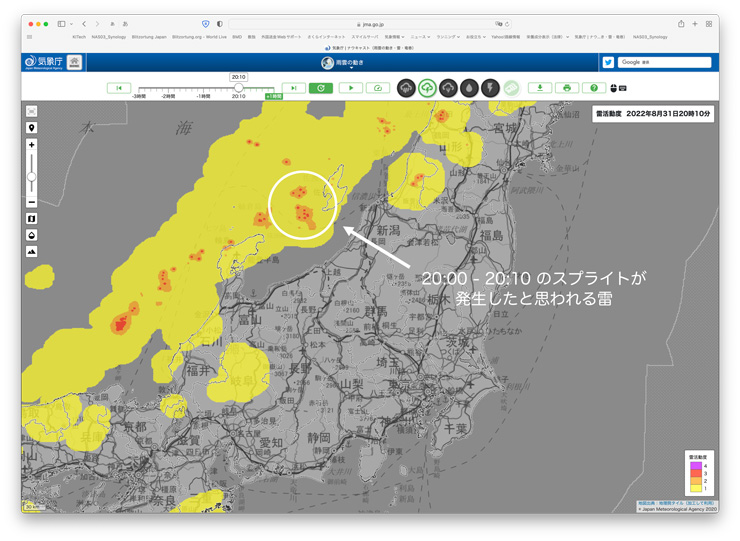Toggle the green rain cloud layer
This screenshot has height=541, width=740.
click(427, 88)
